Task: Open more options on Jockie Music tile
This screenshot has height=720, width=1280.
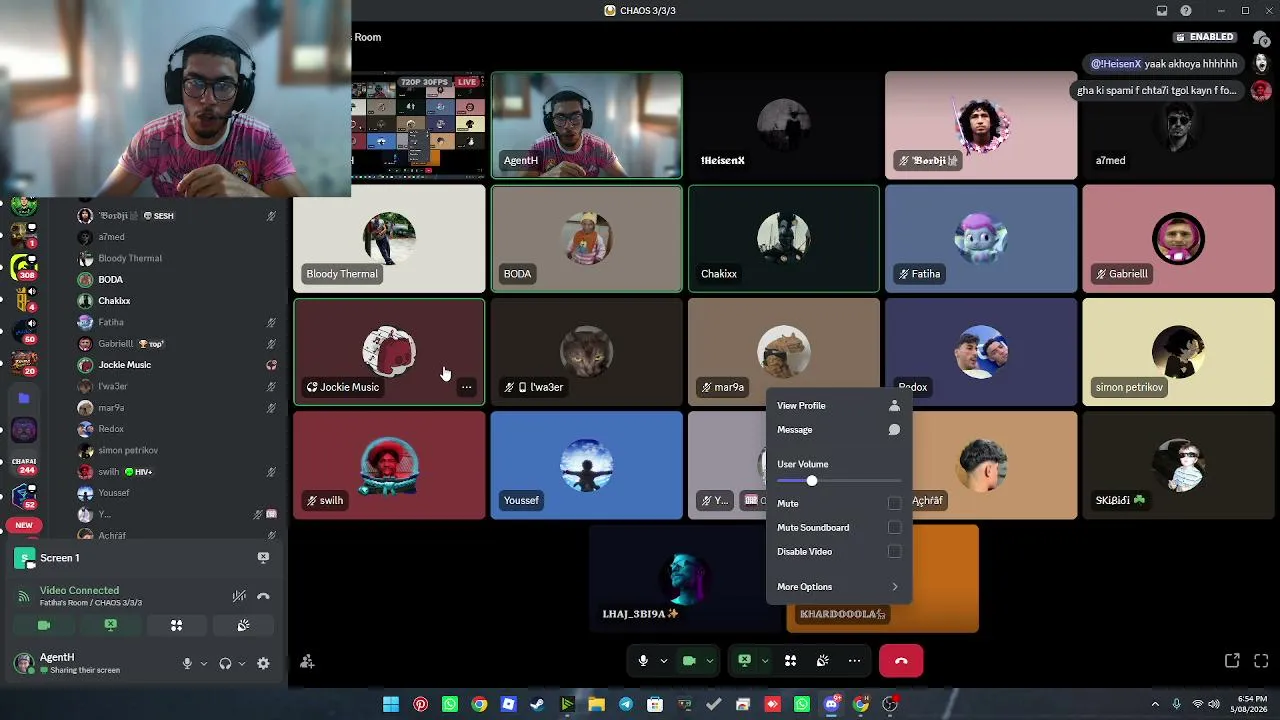Action: coord(466,387)
